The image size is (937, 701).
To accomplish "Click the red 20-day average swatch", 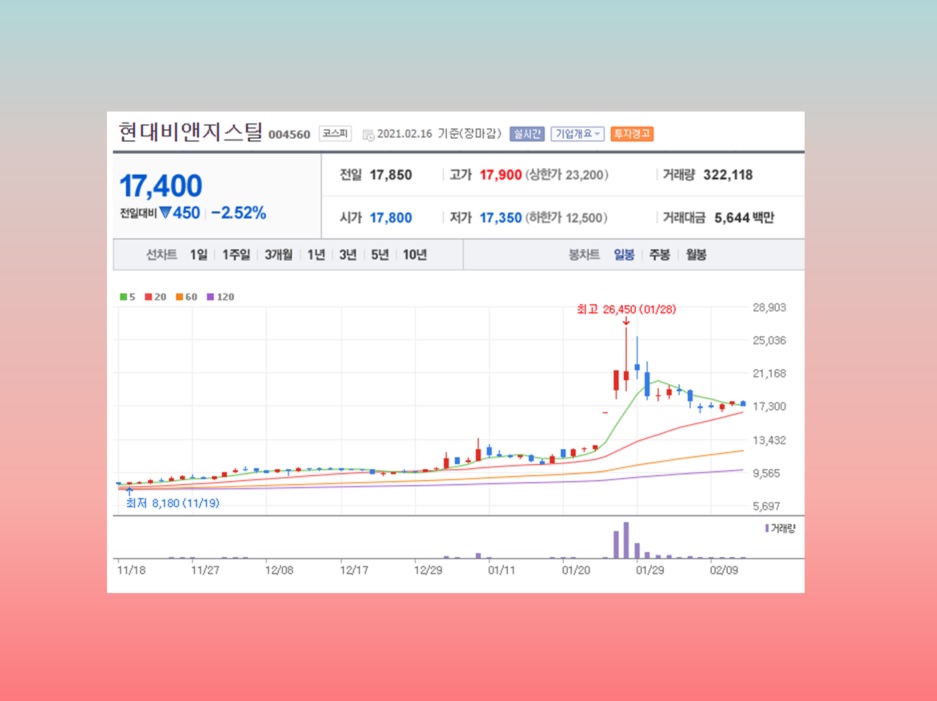I will pyautogui.click(x=148, y=297).
